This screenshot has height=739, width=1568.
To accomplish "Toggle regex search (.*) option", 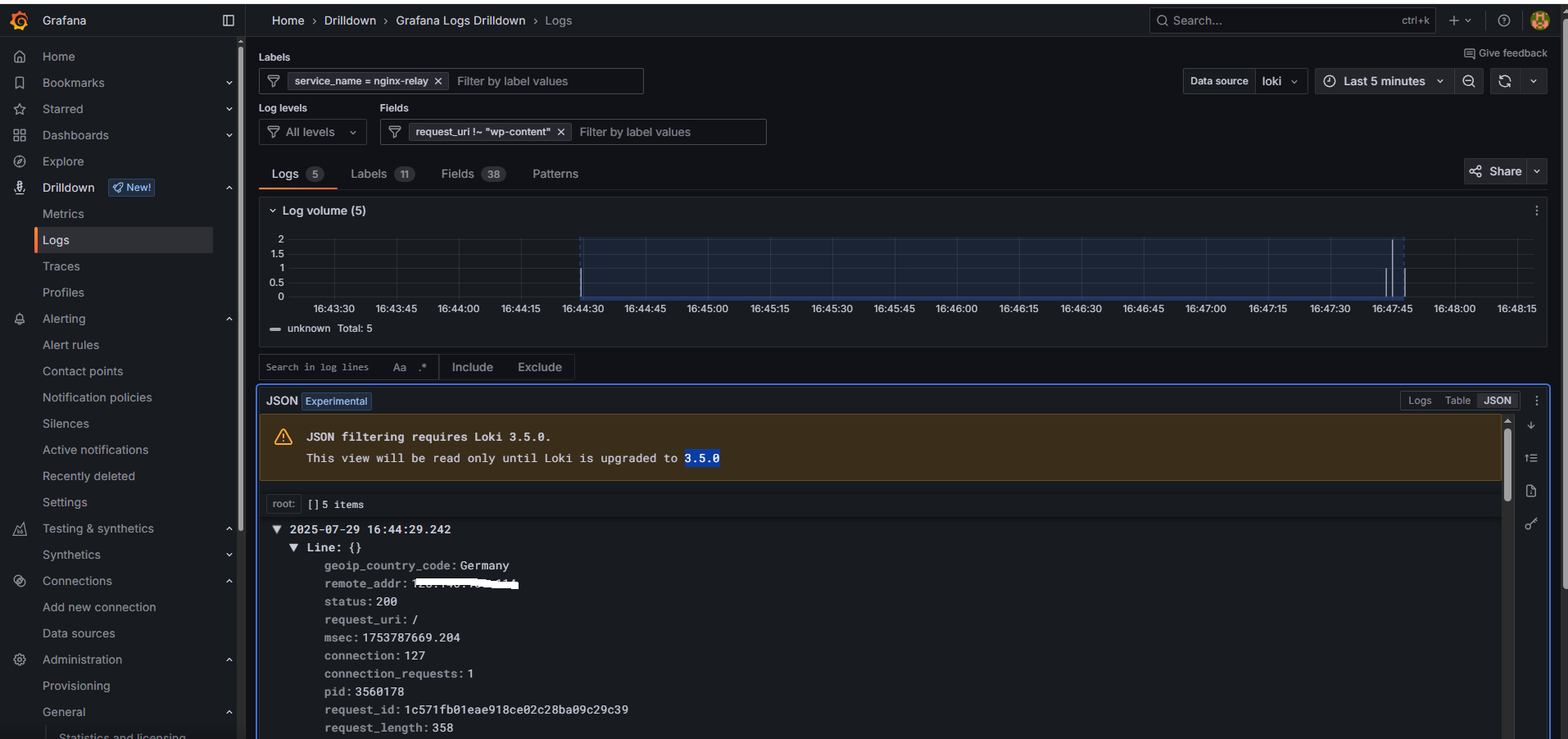I will click(x=423, y=367).
